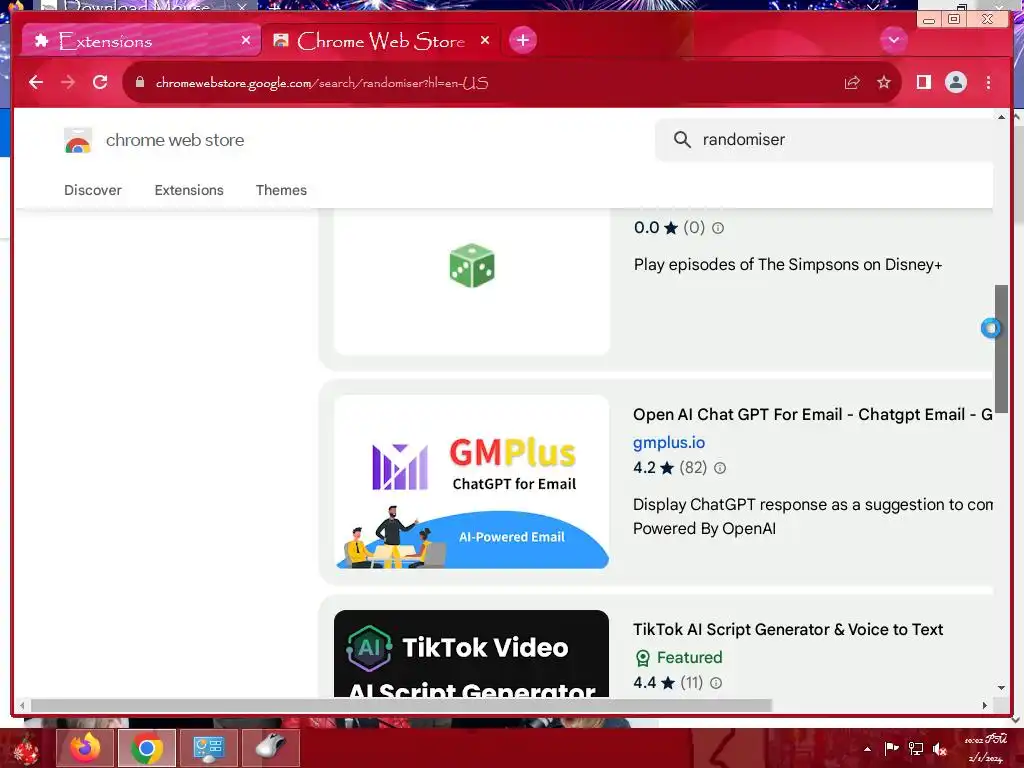This screenshot has height=768, width=1024.
Task: Open the green dice extension thumbnail
Action: pyautogui.click(x=472, y=281)
